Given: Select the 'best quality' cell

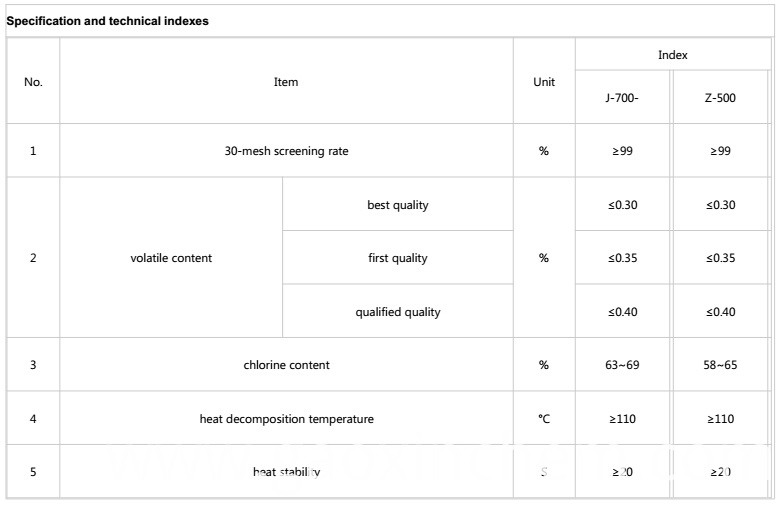Looking at the screenshot, I should [398, 204].
